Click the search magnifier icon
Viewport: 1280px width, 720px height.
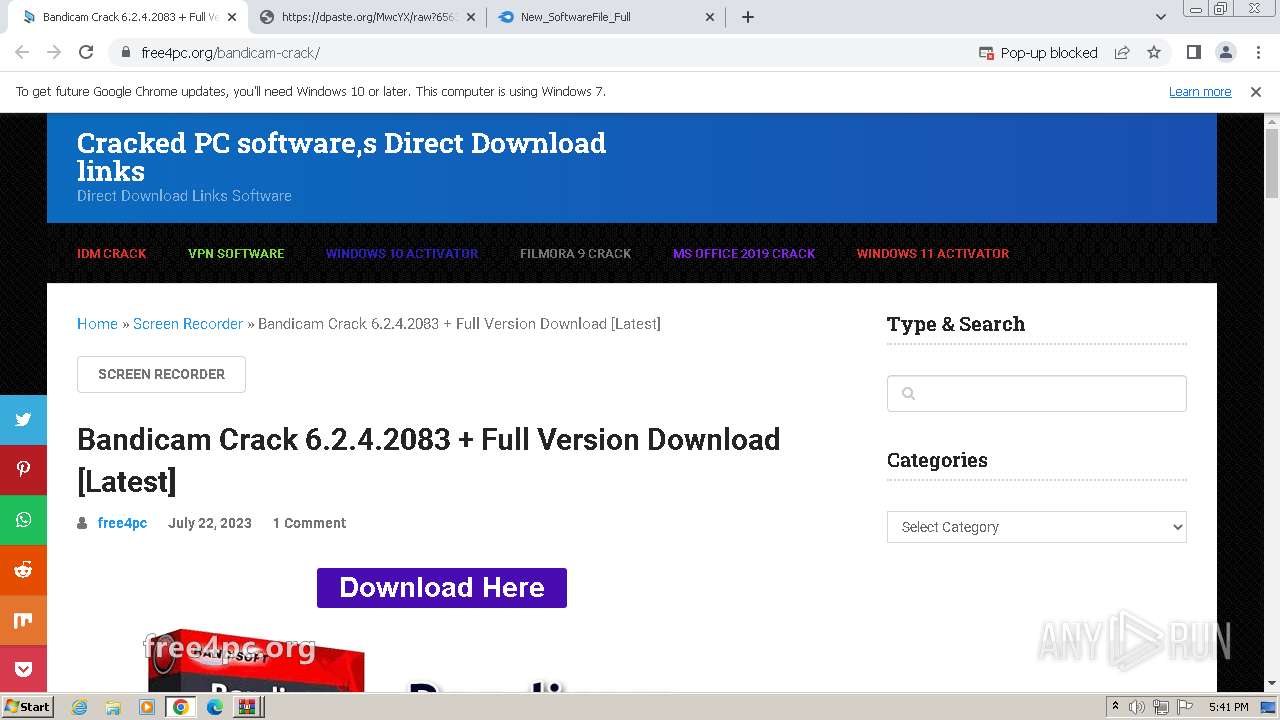(908, 394)
